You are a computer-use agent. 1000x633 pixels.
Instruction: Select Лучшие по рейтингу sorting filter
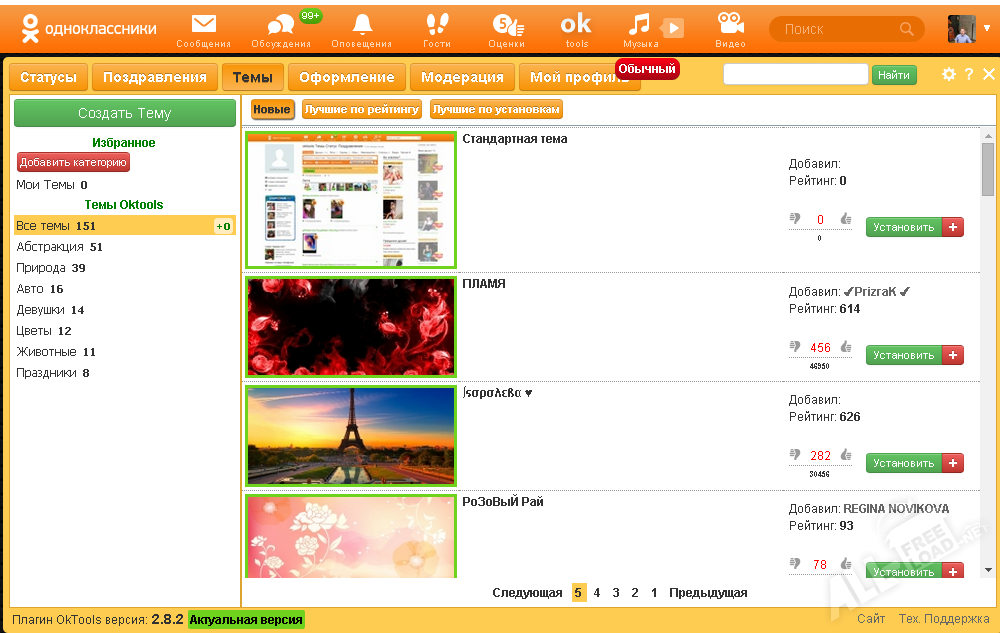pyautogui.click(x=362, y=110)
